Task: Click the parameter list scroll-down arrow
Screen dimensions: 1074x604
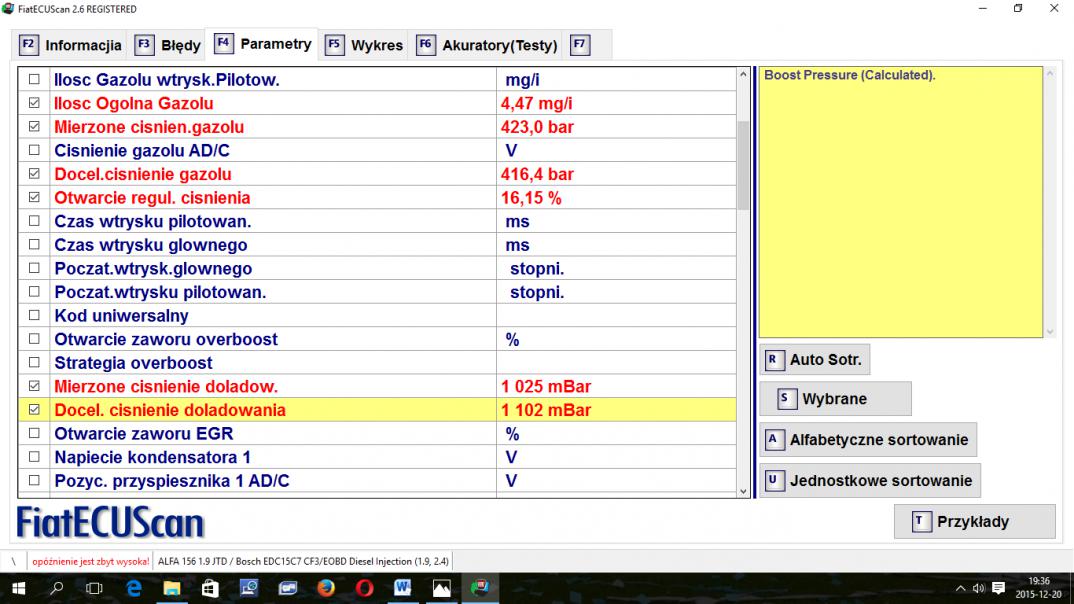Action: pos(742,491)
